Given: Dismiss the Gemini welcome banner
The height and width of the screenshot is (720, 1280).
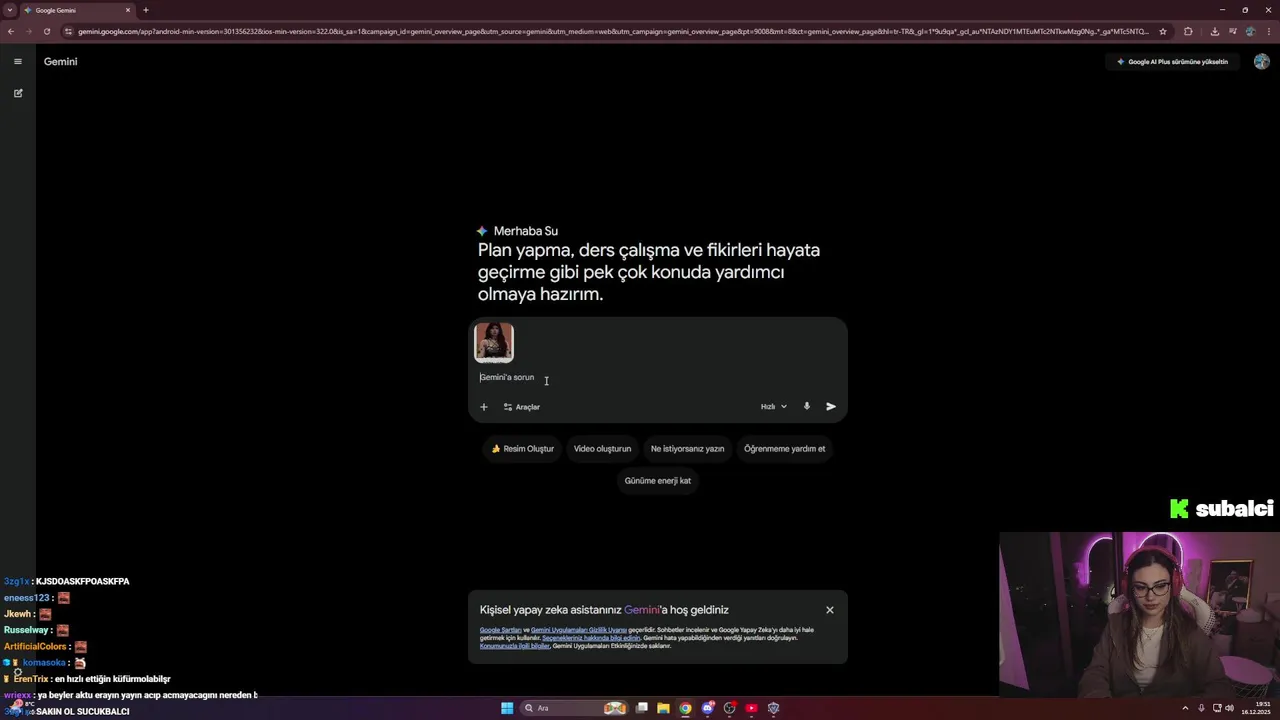Looking at the screenshot, I should [x=830, y=610].
